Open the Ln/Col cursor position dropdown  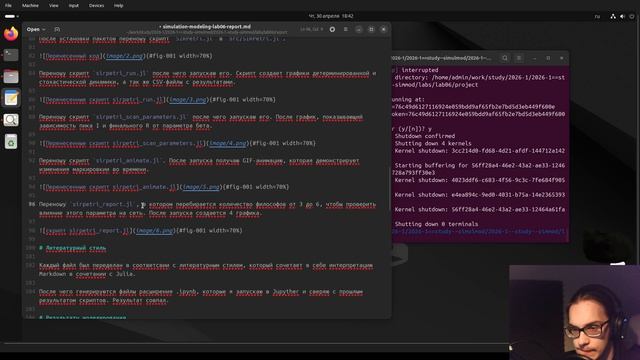point(311,29)
